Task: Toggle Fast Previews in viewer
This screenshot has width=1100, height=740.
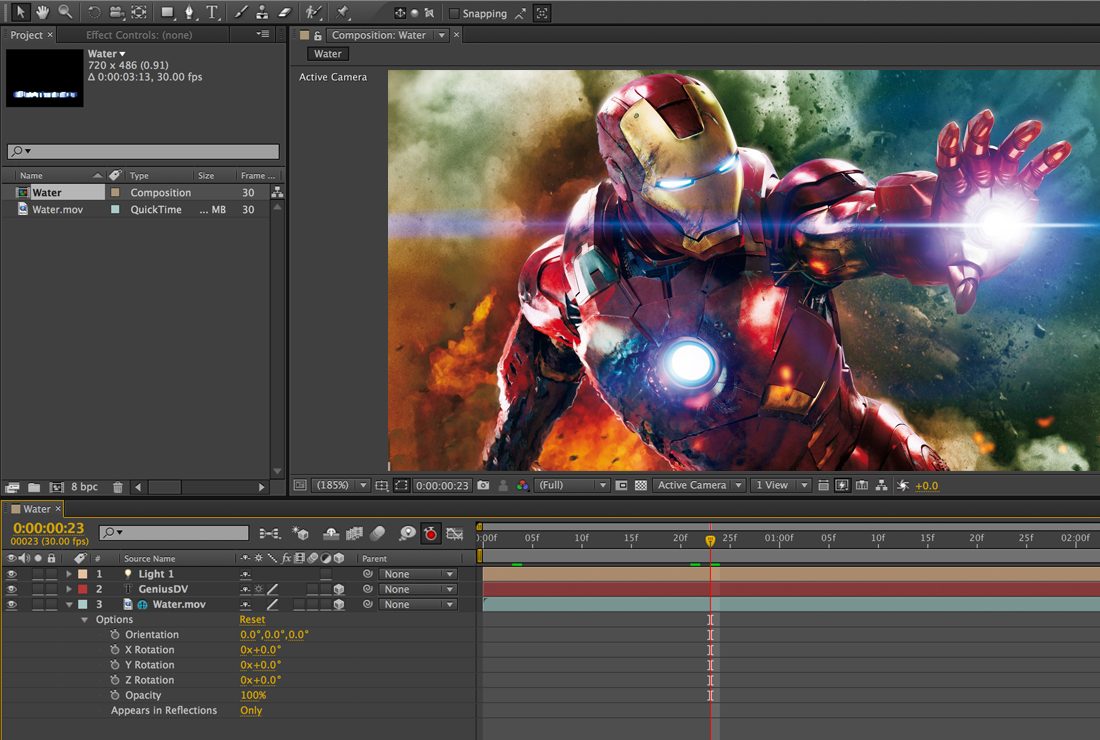Action: (x=843, y=485)
